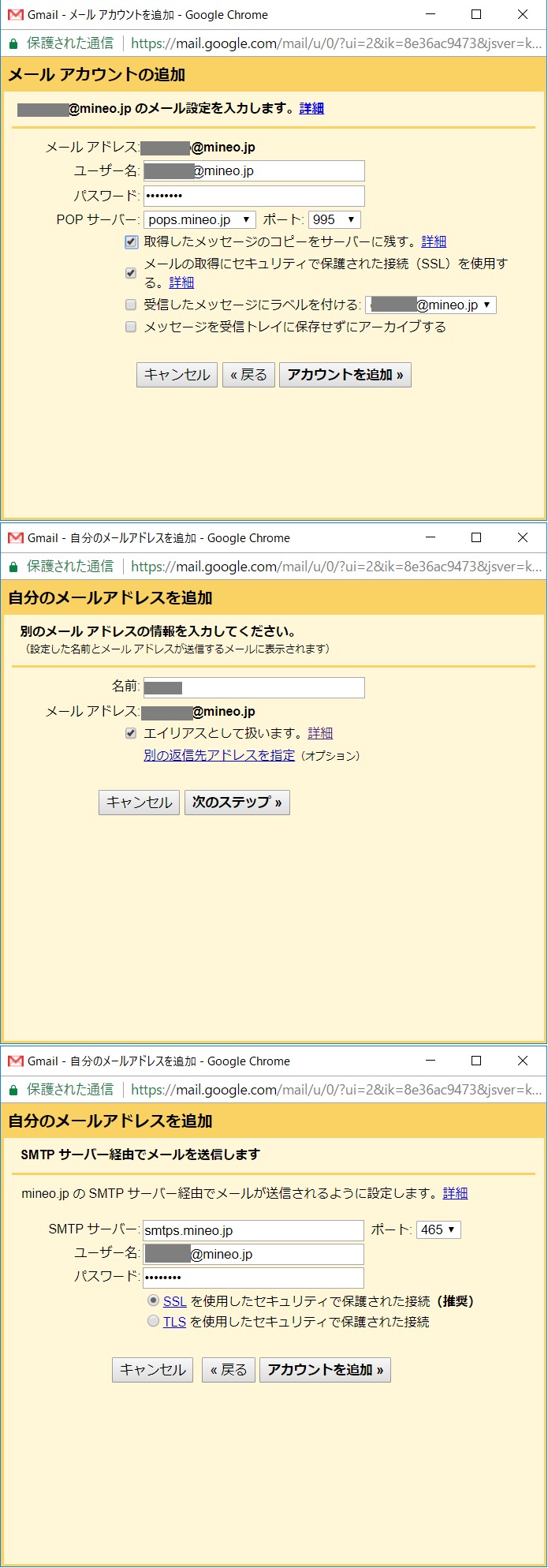Open the 別の返信先アドレスを指定 link
This screenshot has height=1568, width=548.
pos(219,755)
